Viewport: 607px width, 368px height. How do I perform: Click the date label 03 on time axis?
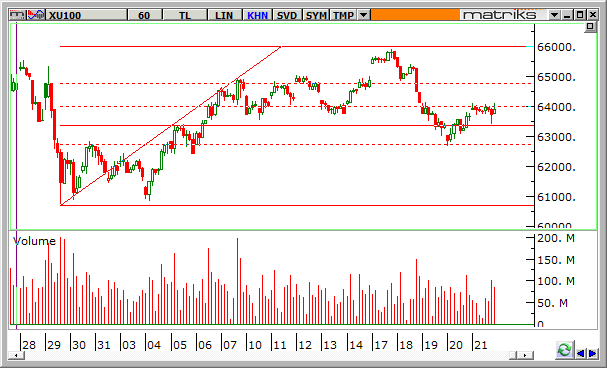pos(129,344)
